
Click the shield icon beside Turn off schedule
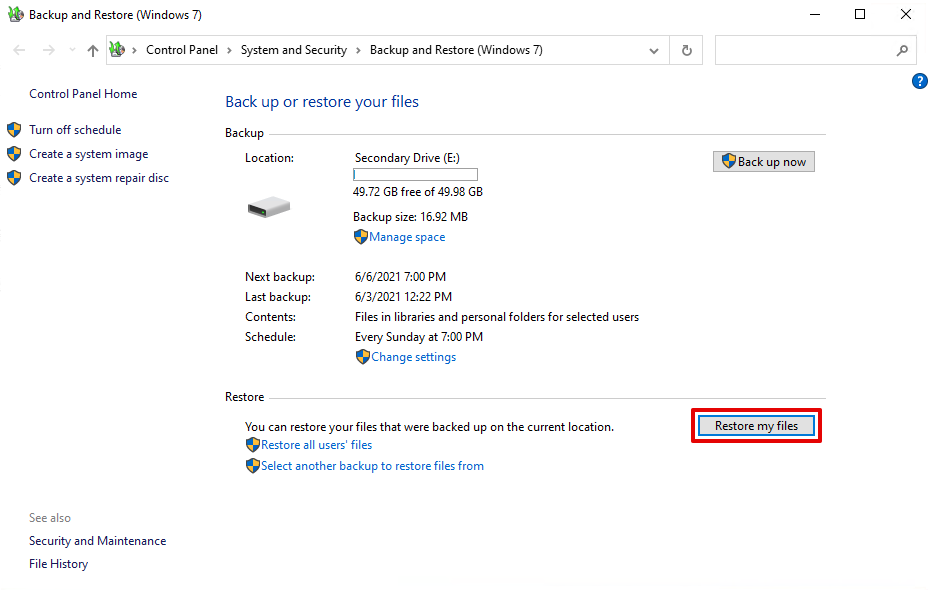pos(14,130)
